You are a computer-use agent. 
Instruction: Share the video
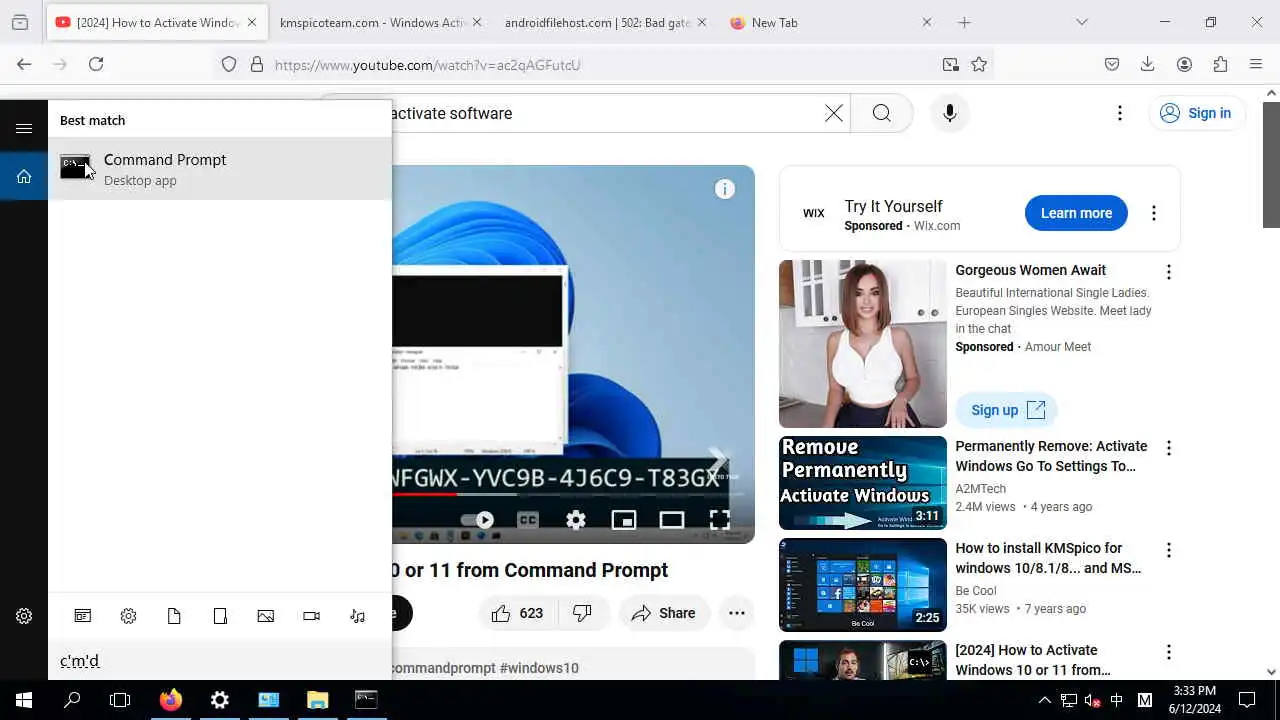[664, 613]
